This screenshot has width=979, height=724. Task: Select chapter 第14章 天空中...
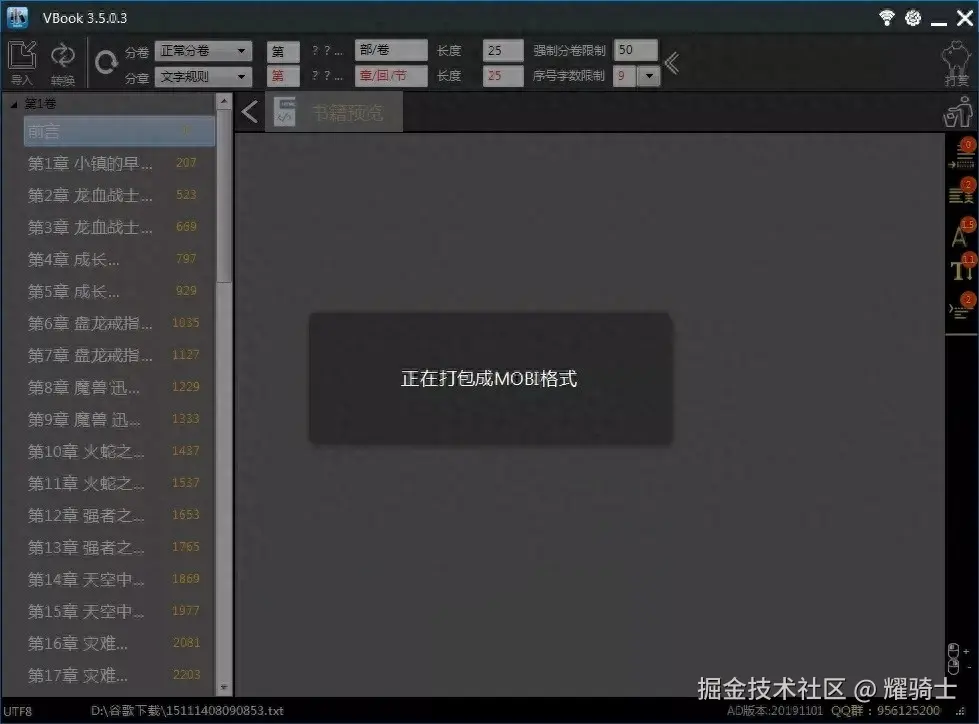coord(119,579)
